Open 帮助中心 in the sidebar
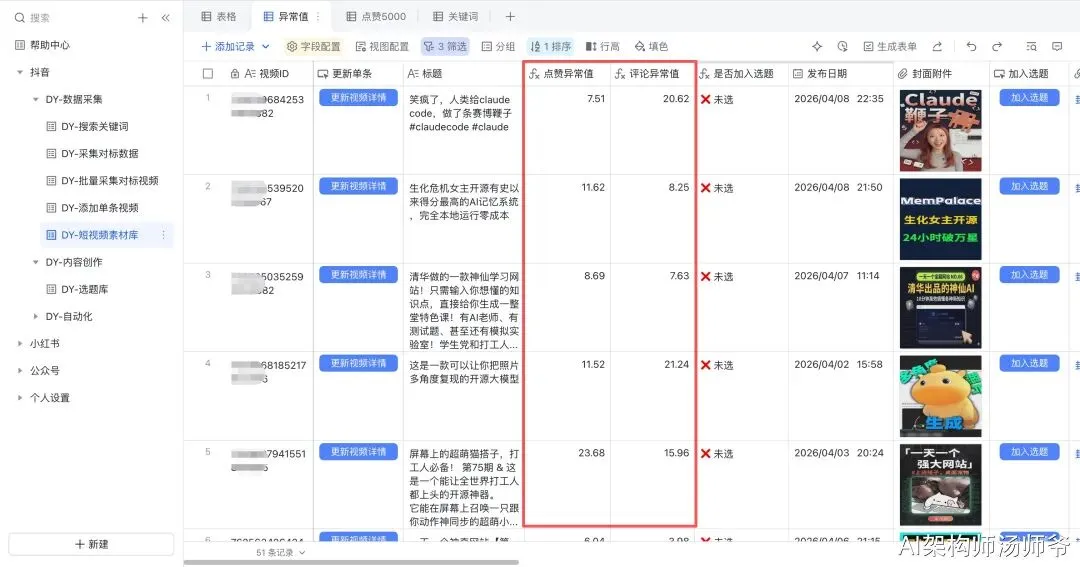This screenshot has width=1080, height=567. coord(50,45)
